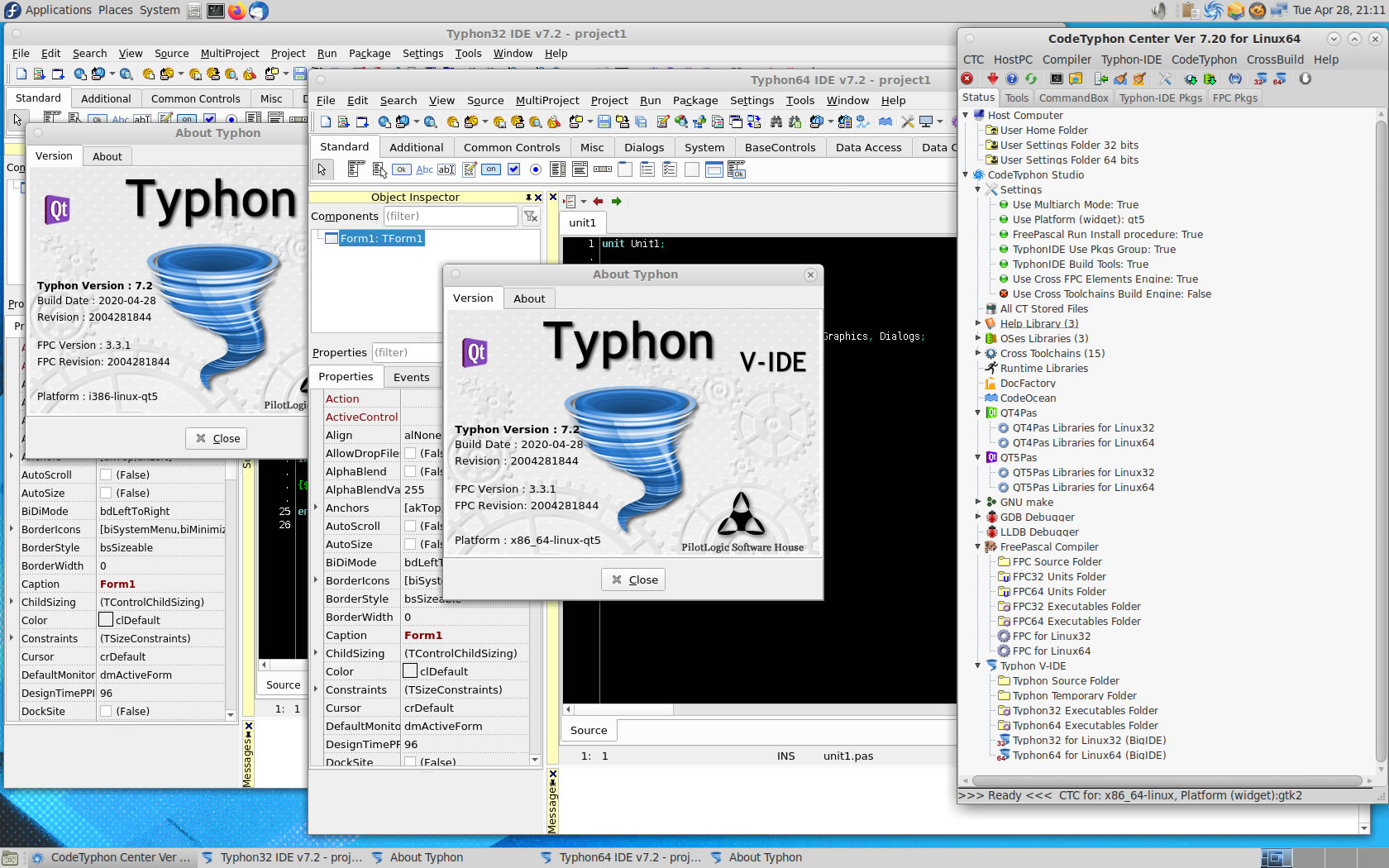Viewport: 1389px width, 868px height.
Task: Select TButton component in Typhon64 palette
Action: click(x=402, y=169)
